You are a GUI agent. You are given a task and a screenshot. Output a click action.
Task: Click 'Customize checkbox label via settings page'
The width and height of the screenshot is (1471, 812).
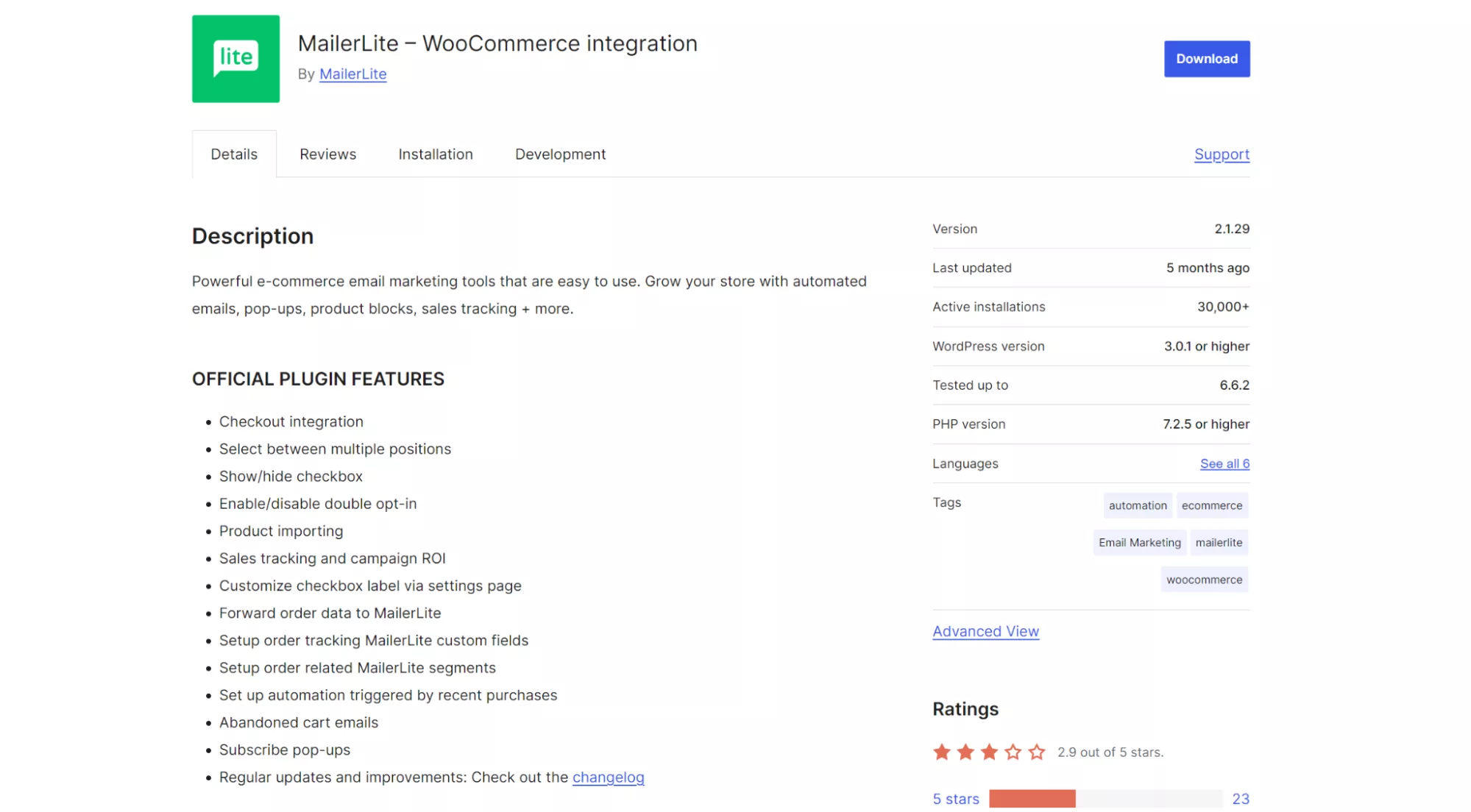pyautogui.click(x=370, y=586)
